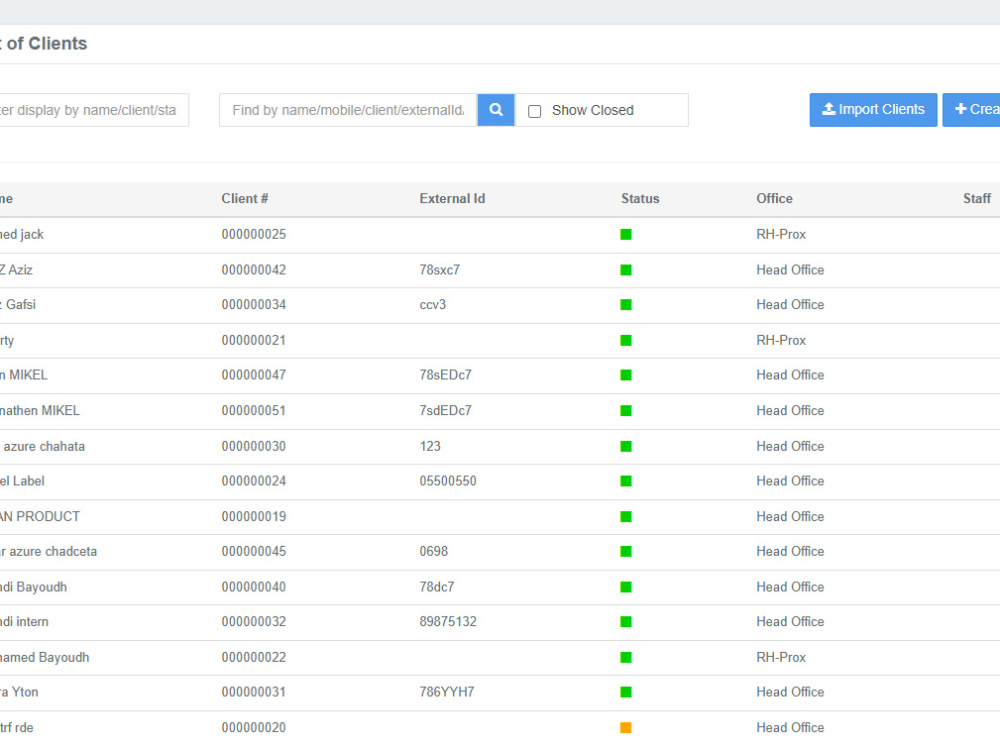The width and height of the screenshot is (1000, 749).
Task: Click Head Office for client 000000020
Action: (x=790, y=727)
